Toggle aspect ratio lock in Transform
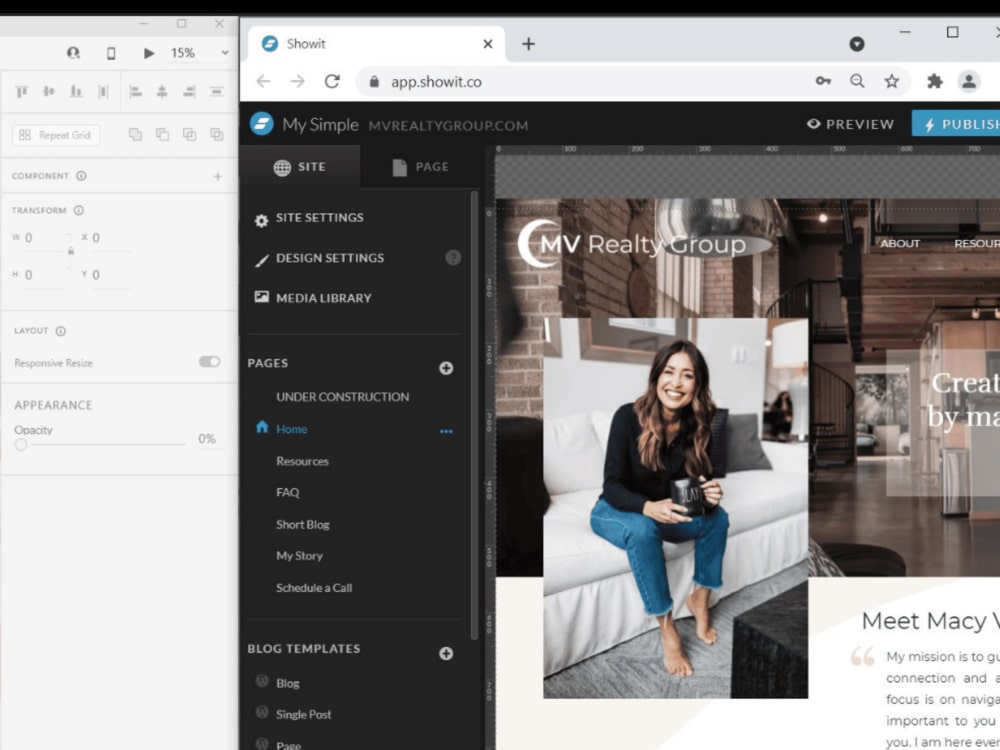 point(71,251)
